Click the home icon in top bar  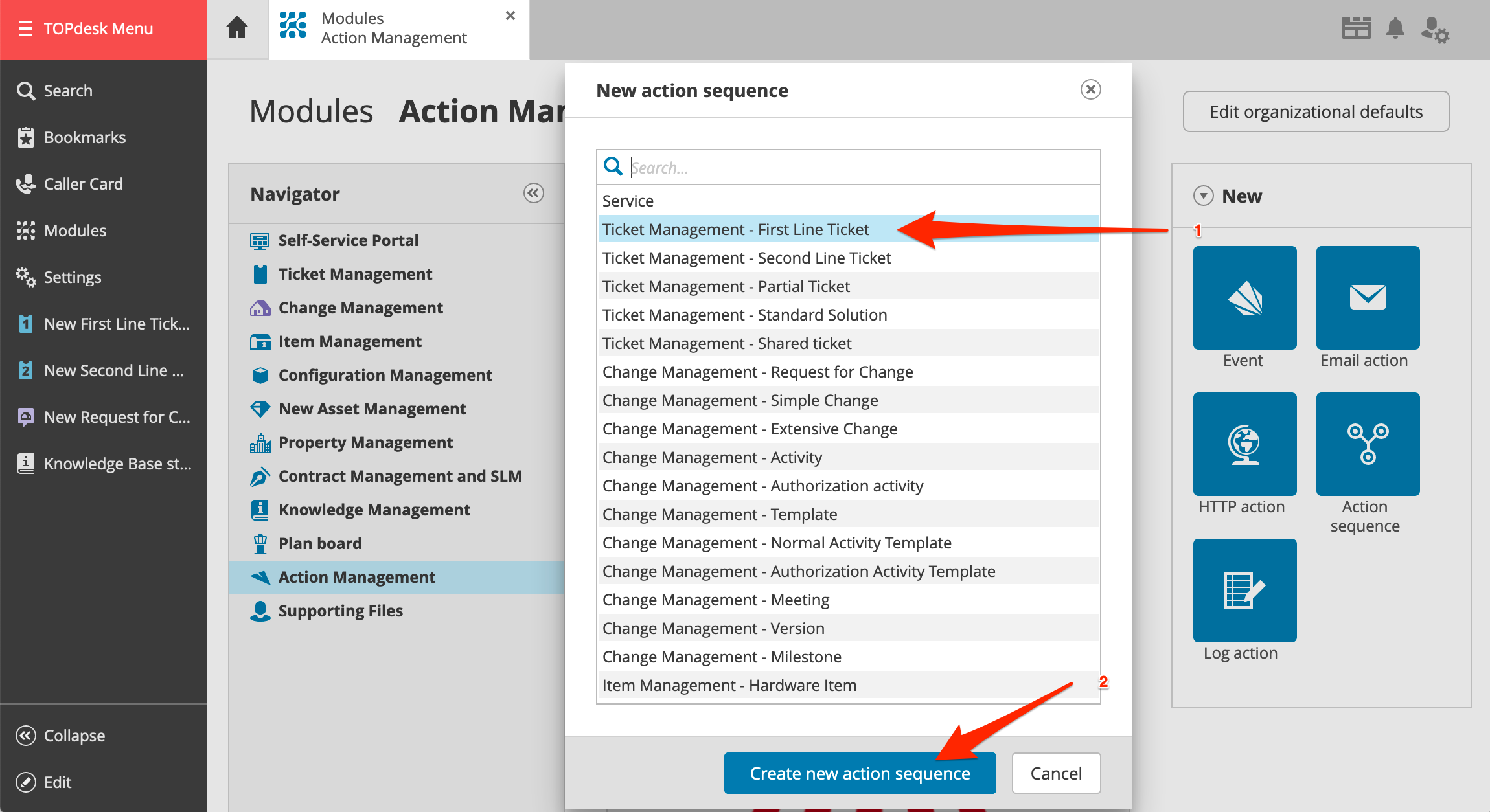pos(237,28)
